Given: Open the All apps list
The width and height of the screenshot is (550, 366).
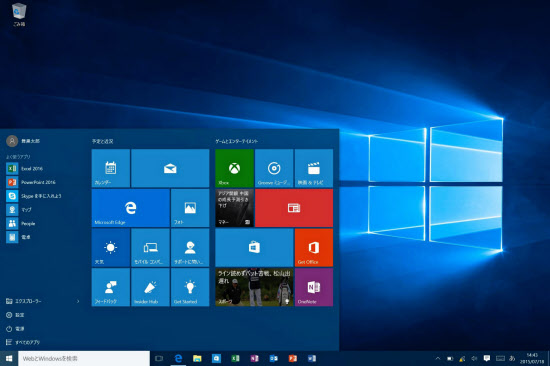Looking at the screenshot, I should (x=23, y=342).
